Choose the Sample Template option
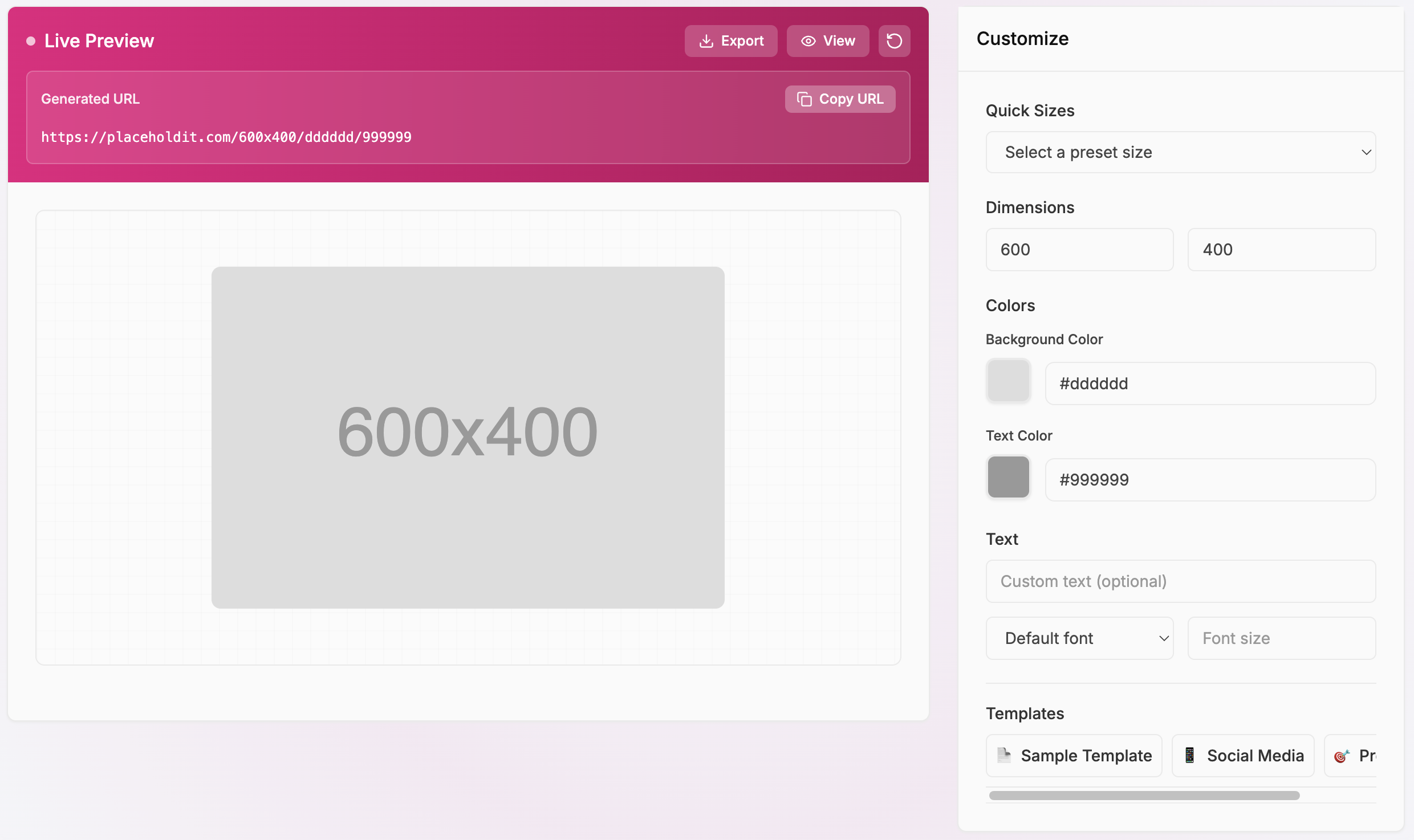Image resolution: width=1414 pixels, height=840 pixels. point(1074,756)
